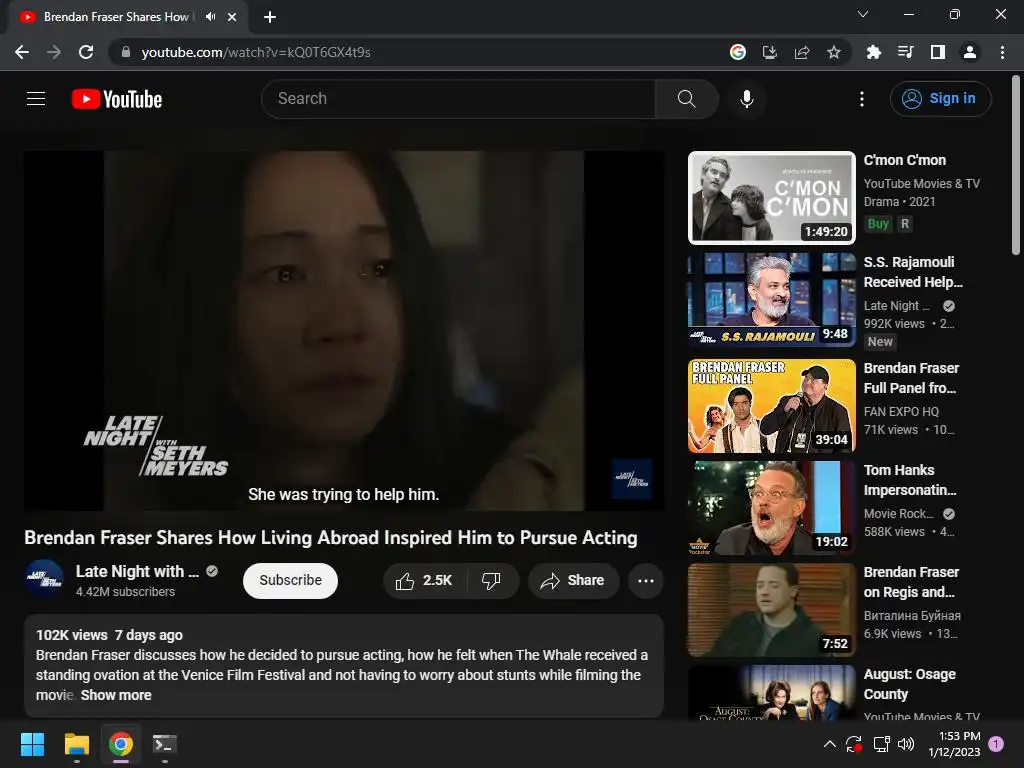Dislike the video with thumbs down
The width and height of the screenshot is (1024, 768).
(491, 581)
